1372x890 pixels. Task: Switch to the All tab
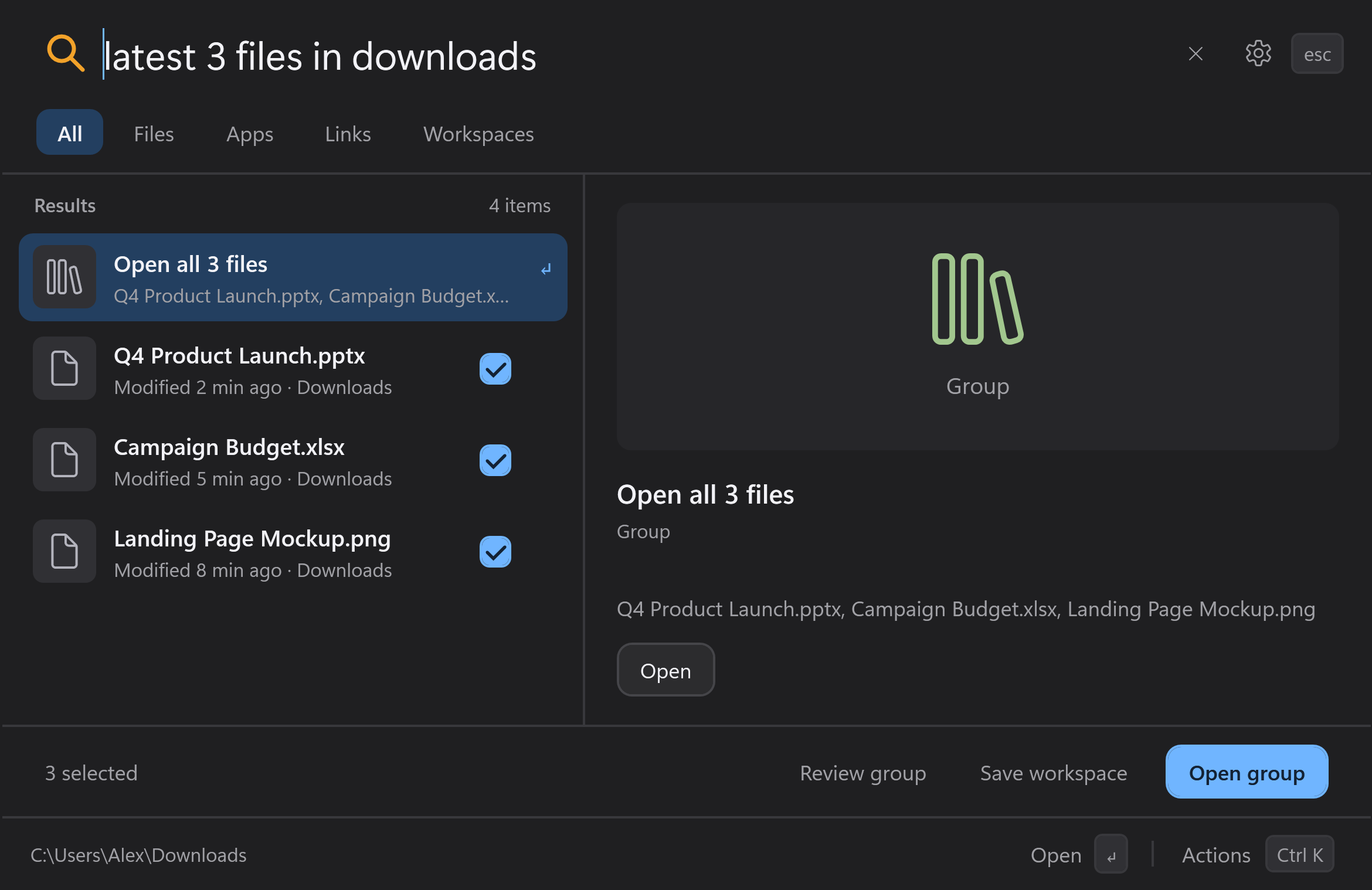[70, 133]
